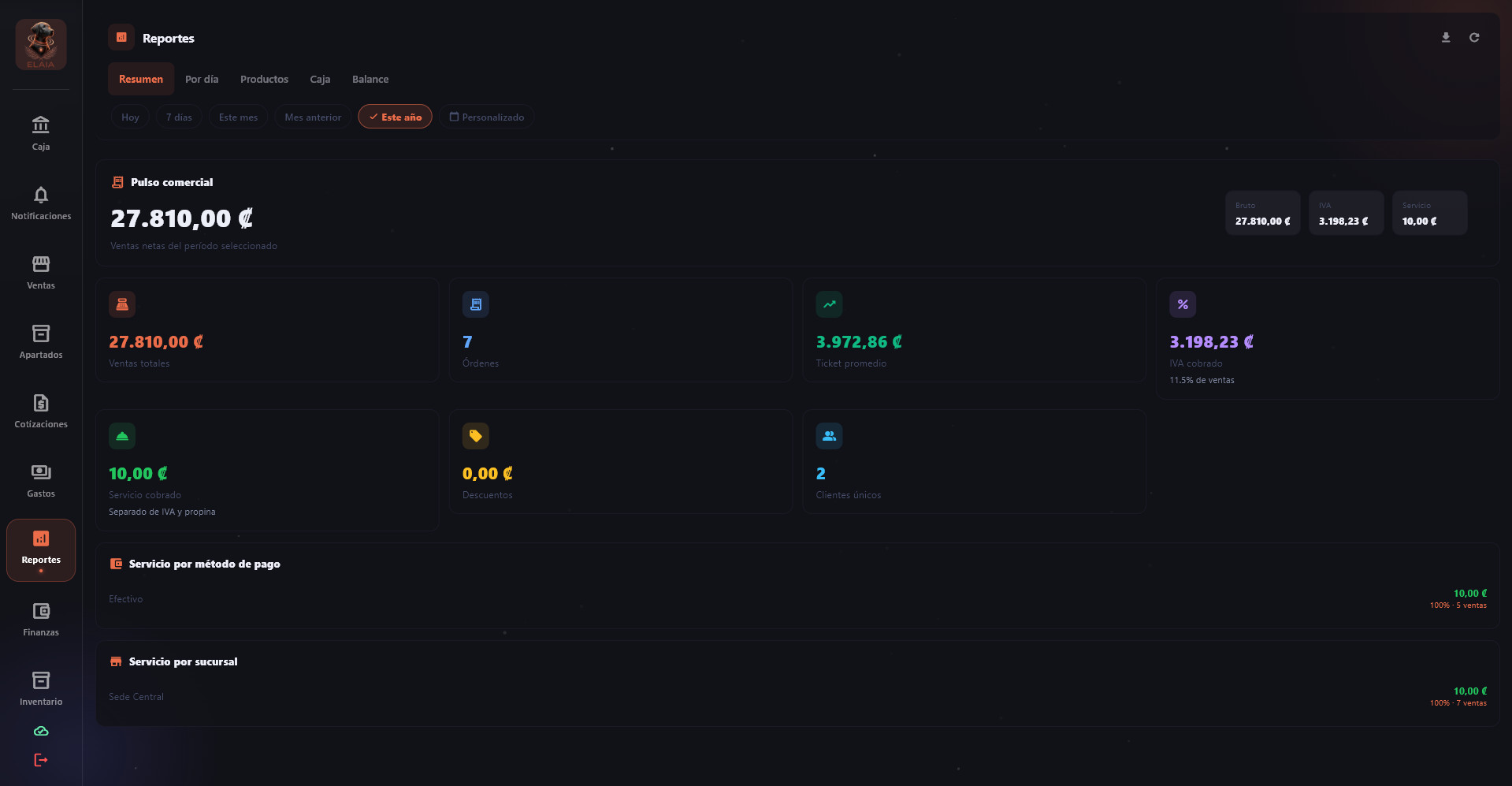This screenshot has width=1512, height=786.
Task: Open the Balance tab
Action: click(x=370, y=79)
